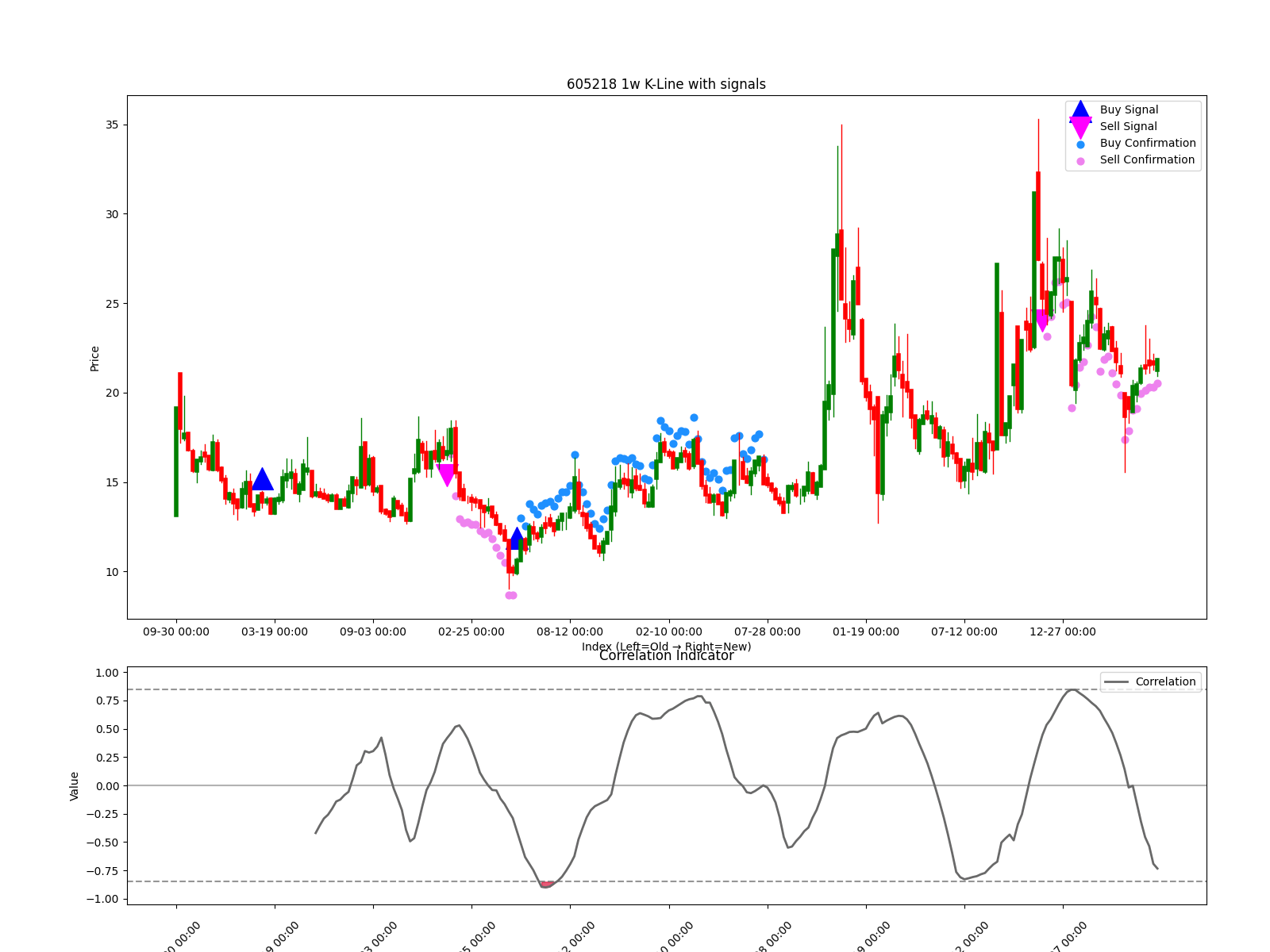Click the '09-03 00:00' x-axis tick label

point(373,631)
